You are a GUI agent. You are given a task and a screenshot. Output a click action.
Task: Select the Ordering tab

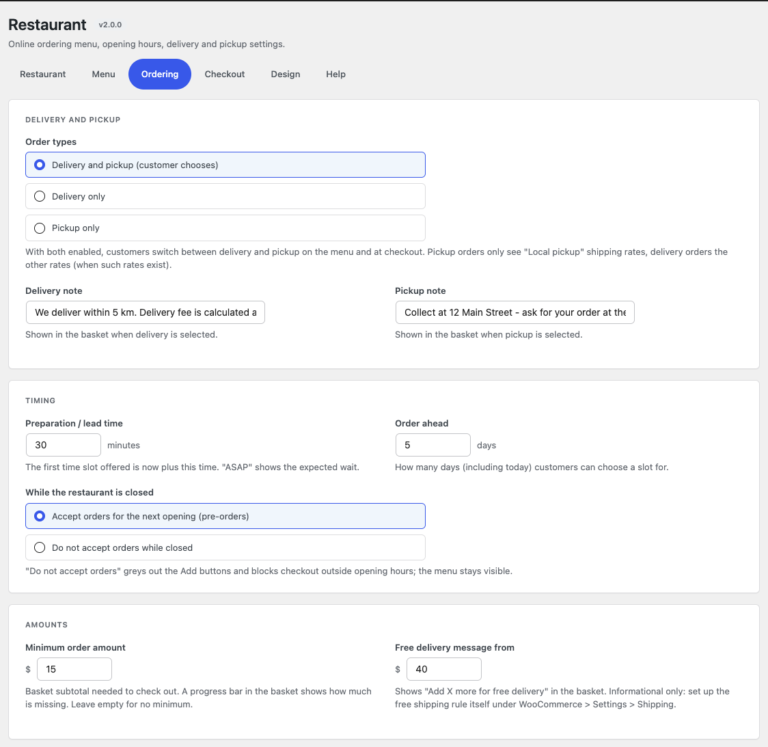pos(160,74)
